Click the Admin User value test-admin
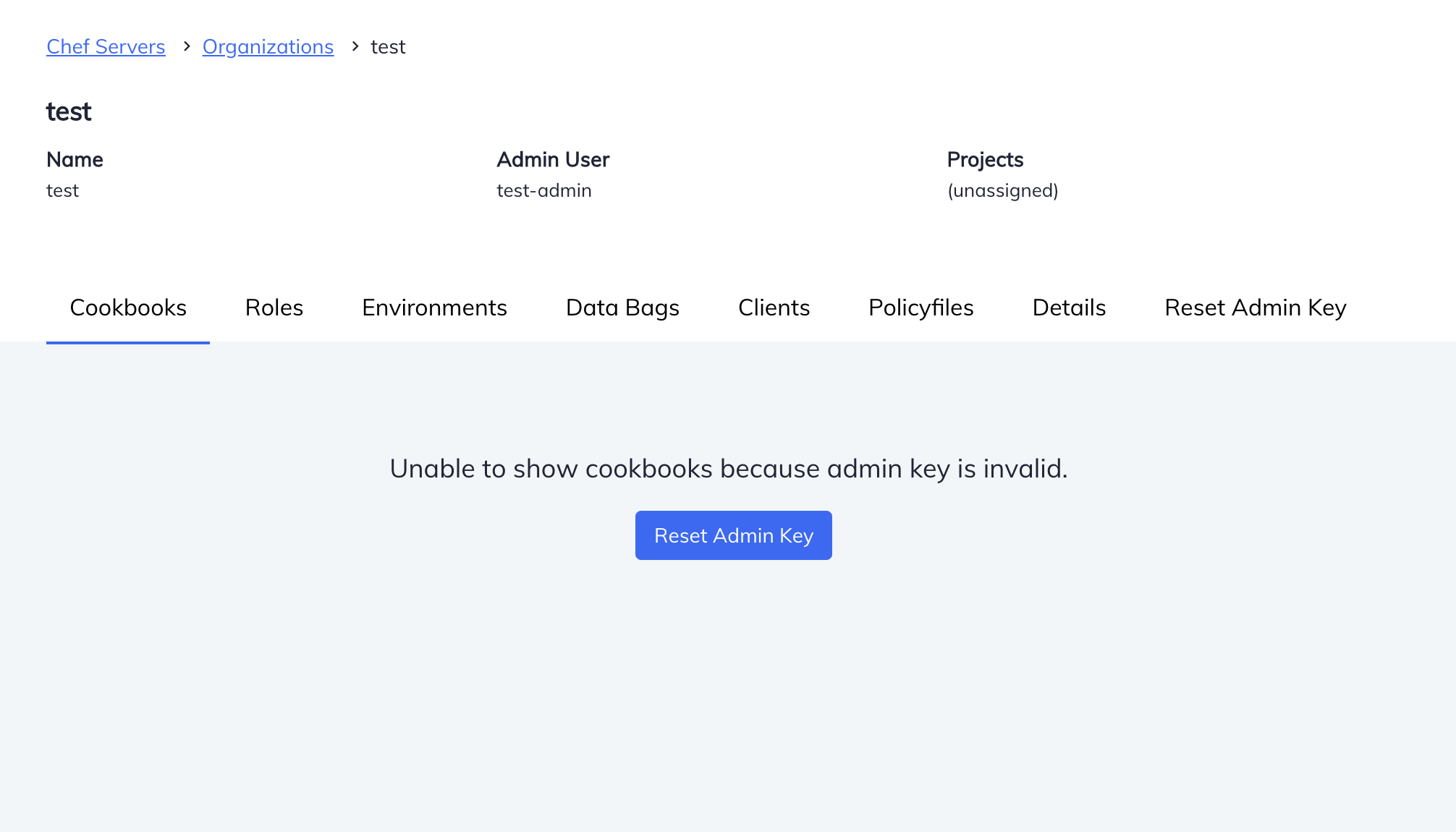The height and width of the screenshot is (832, 1456). (544, 190)
